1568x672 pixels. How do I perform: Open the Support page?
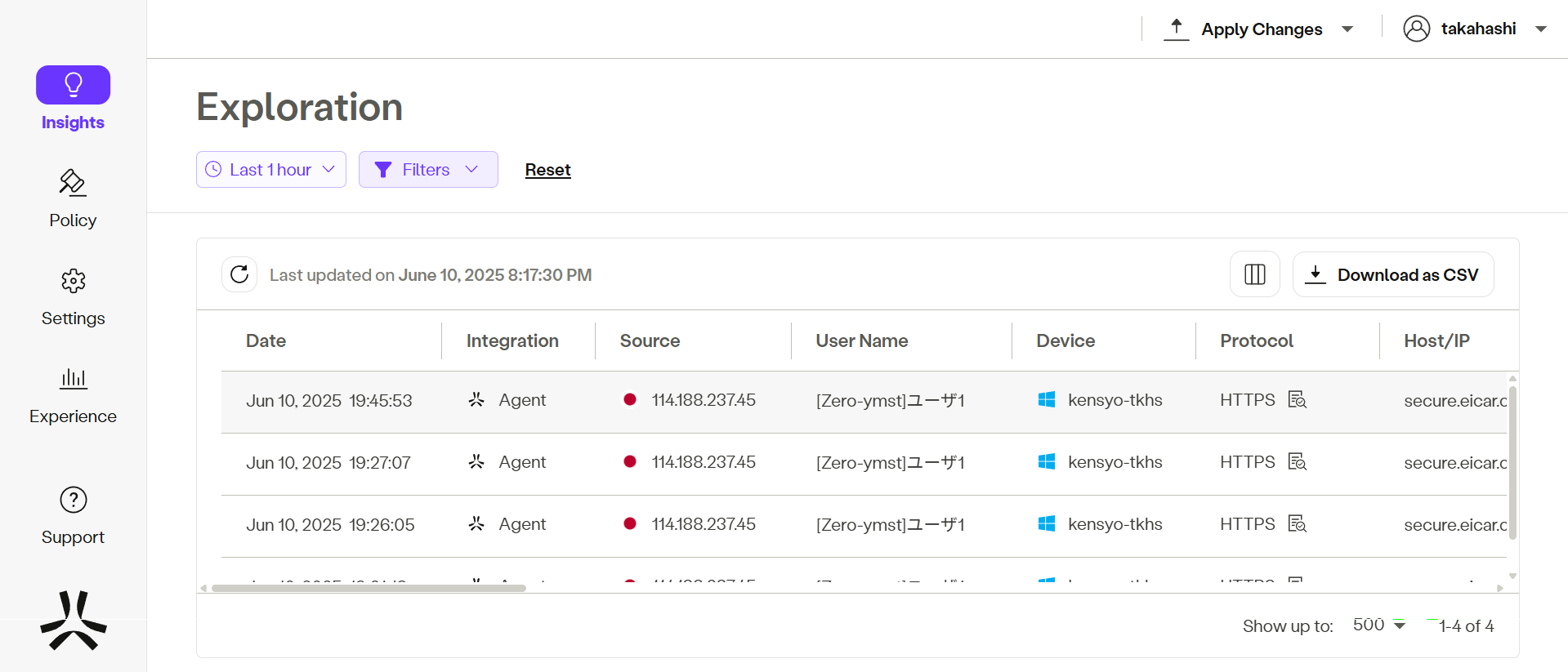click(x=73, y=515)
